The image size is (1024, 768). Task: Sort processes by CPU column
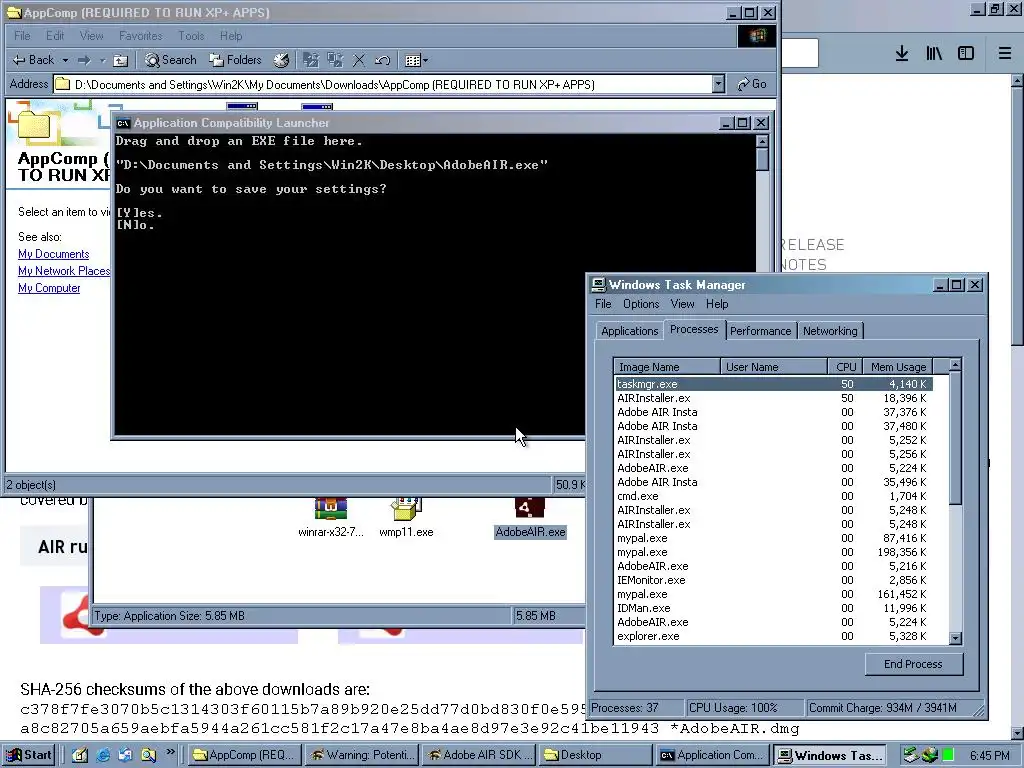coord(846,367)
